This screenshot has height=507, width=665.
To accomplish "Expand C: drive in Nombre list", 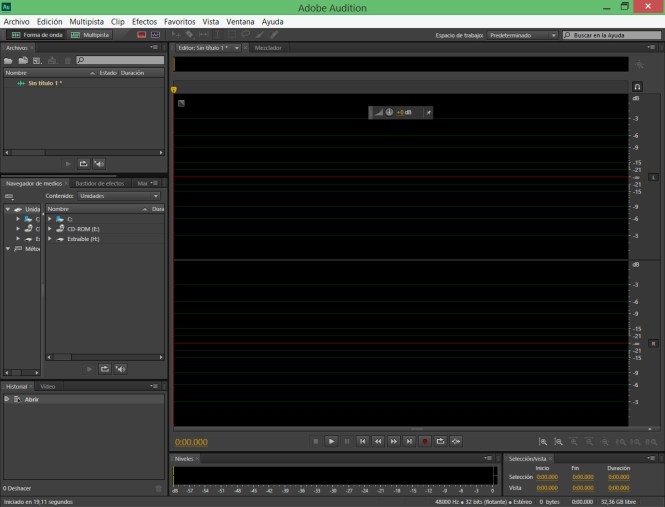I will (x=50, y=219).
